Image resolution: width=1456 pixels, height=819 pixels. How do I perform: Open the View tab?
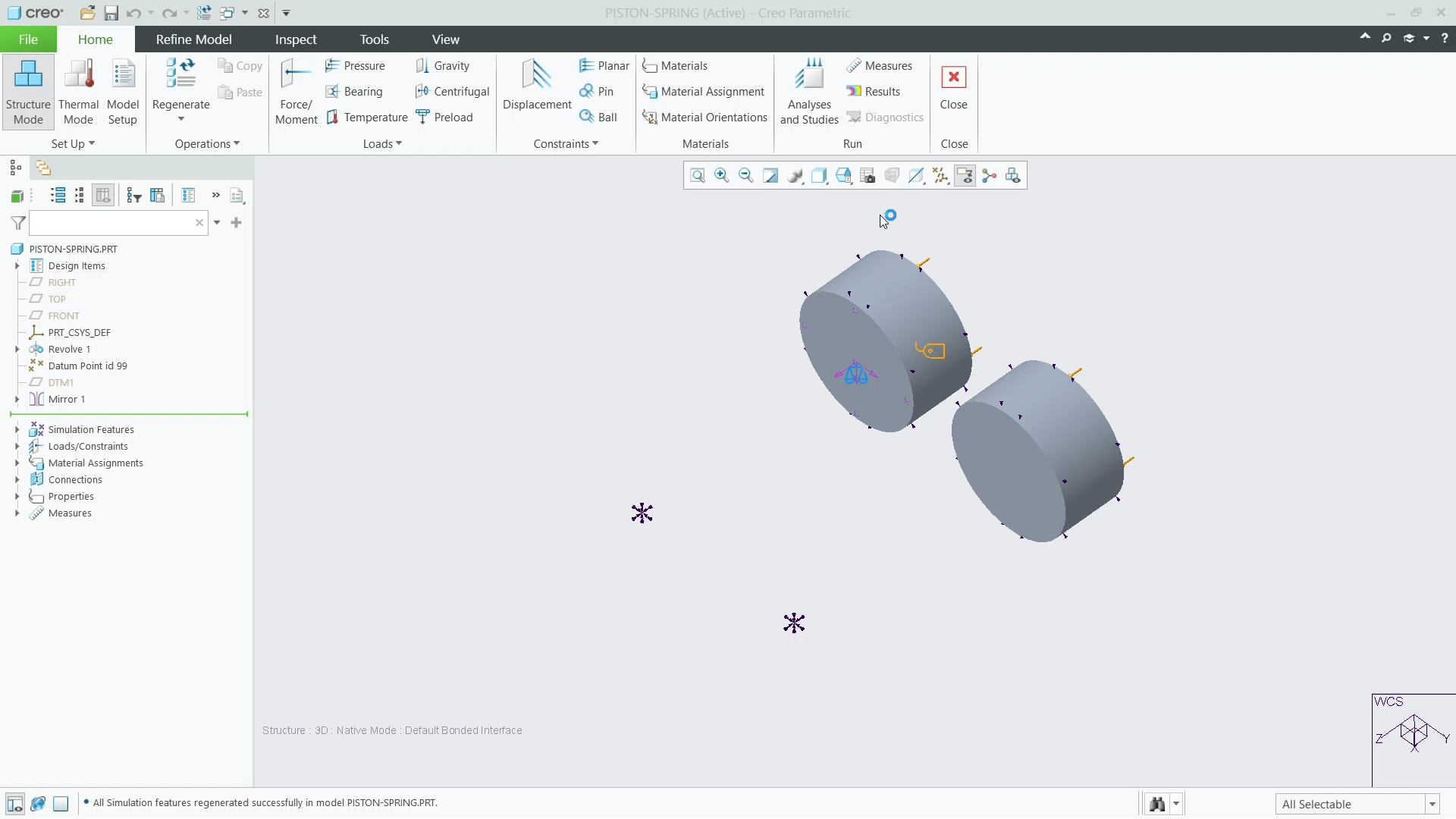(445, 39)
